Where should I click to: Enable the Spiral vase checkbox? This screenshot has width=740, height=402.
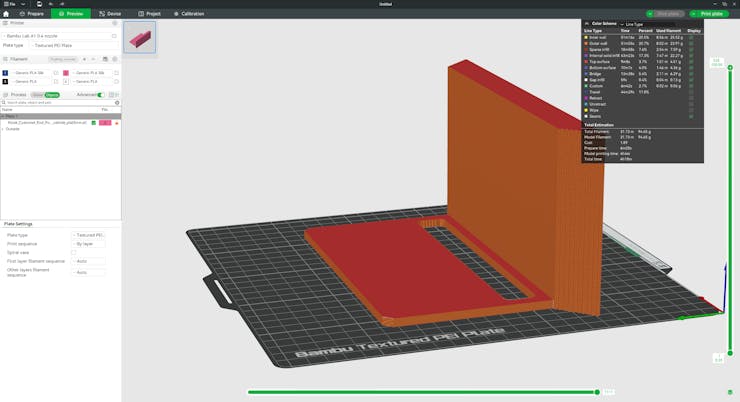click(74, 252)
